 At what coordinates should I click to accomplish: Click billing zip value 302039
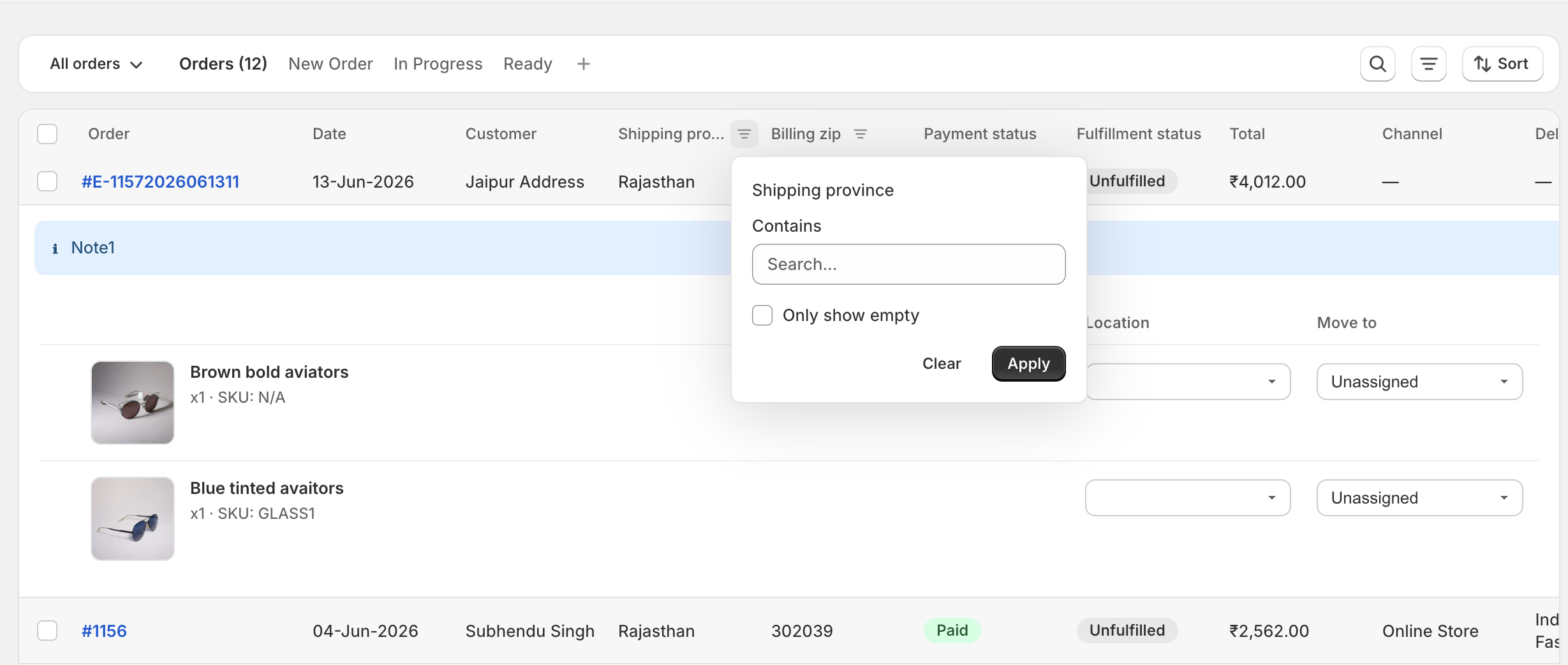(x=802, y=631)
